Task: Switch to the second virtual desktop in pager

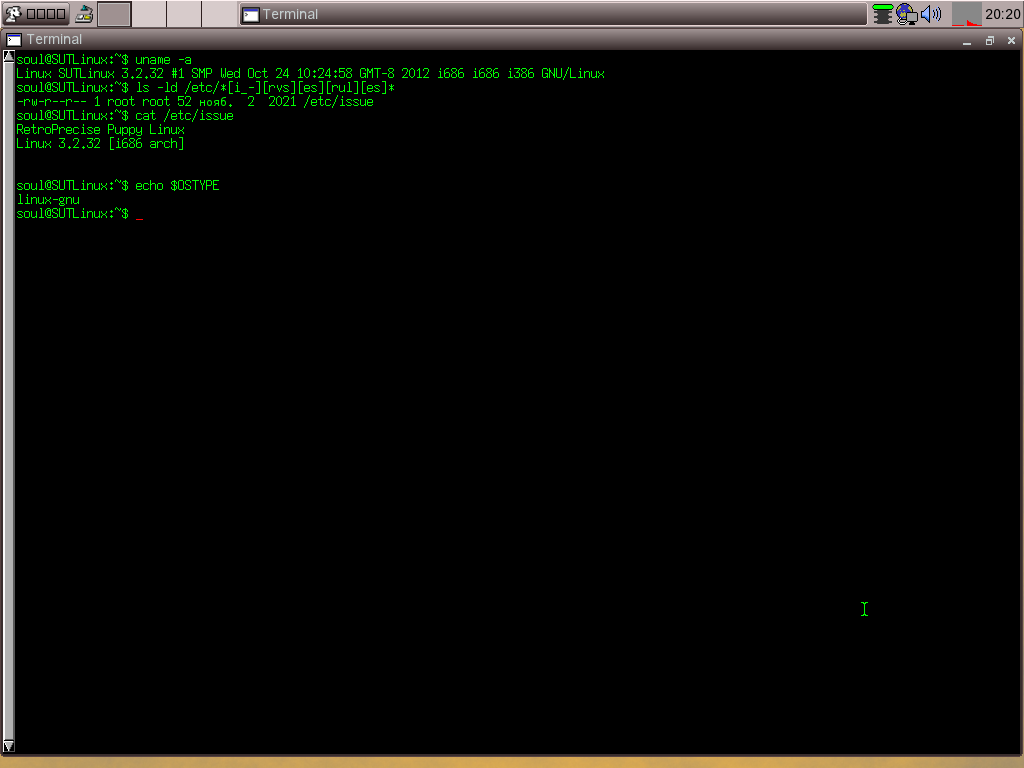Action: [150, 14]
